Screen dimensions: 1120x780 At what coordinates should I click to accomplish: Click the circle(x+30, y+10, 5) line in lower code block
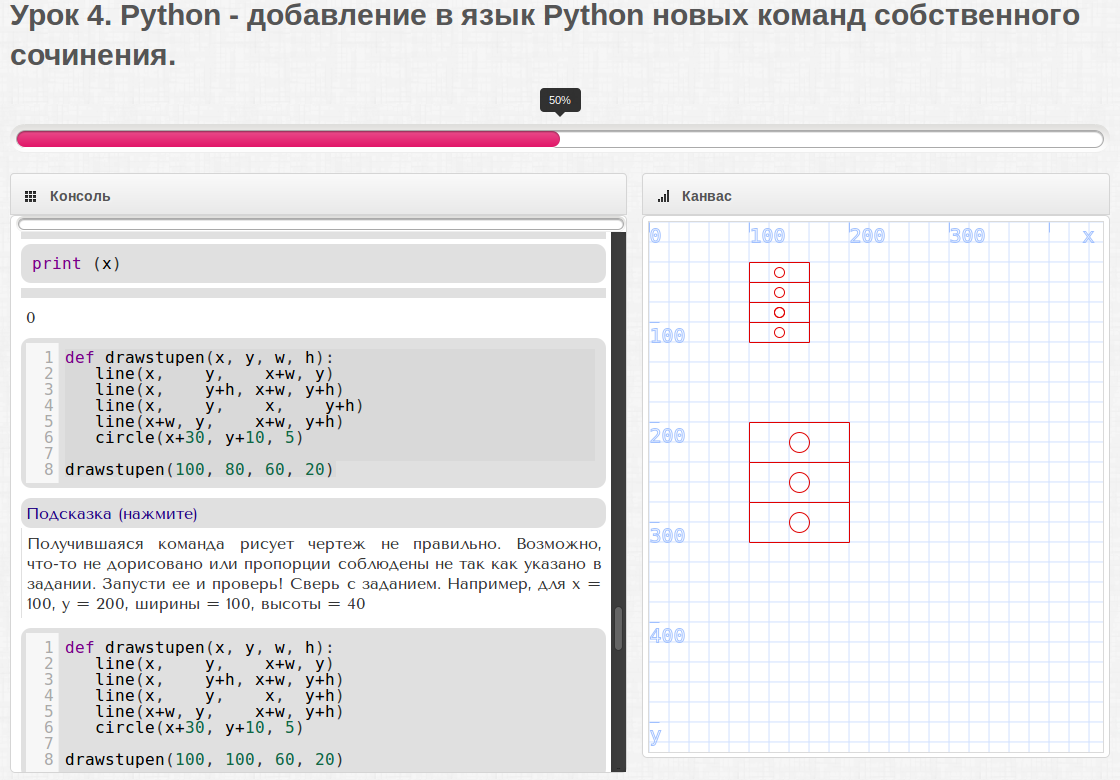(199, 727)
